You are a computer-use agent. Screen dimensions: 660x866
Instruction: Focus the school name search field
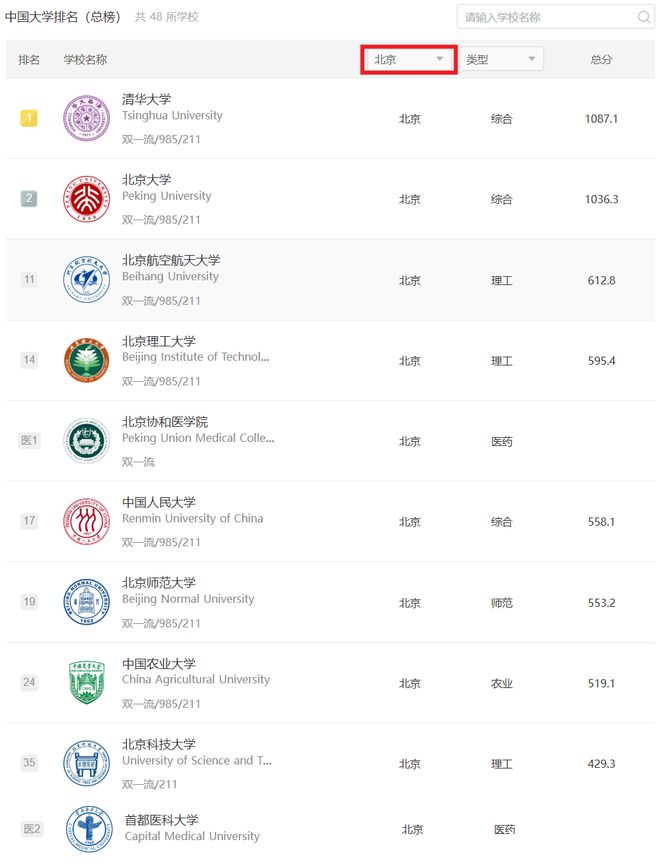[555, 17]
